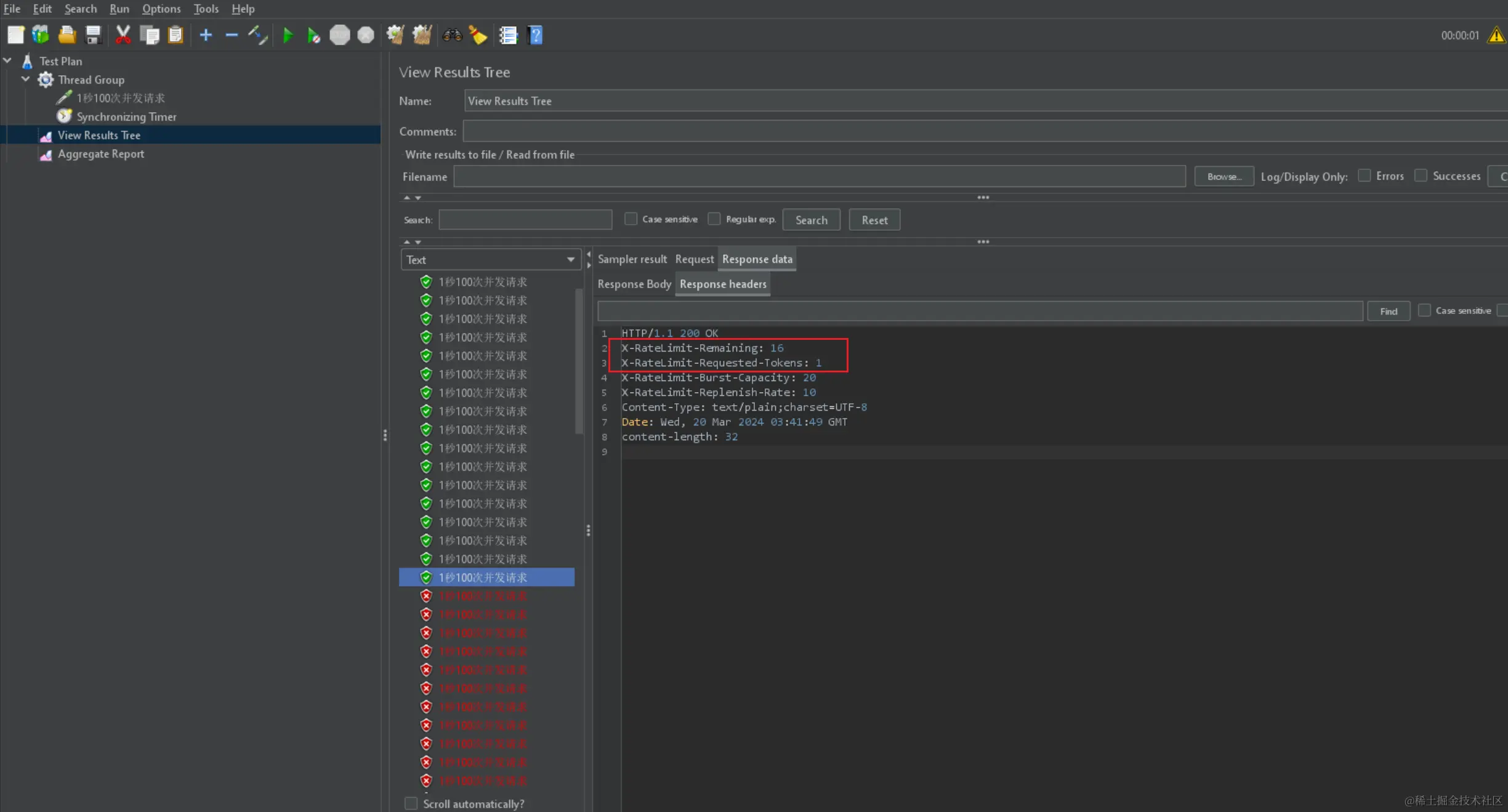1508x812 pixels.
Task: Open the Function Helper list icon
Action: 508,35
